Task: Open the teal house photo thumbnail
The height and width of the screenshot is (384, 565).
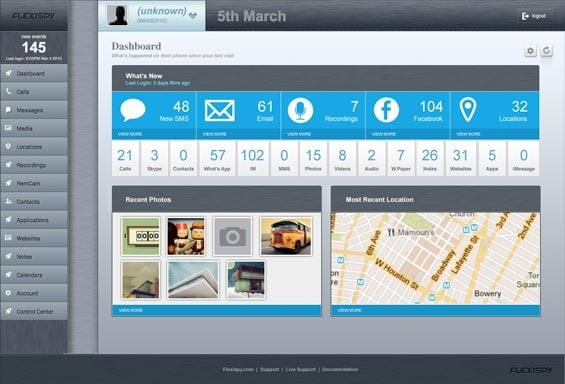Action: 246,280
